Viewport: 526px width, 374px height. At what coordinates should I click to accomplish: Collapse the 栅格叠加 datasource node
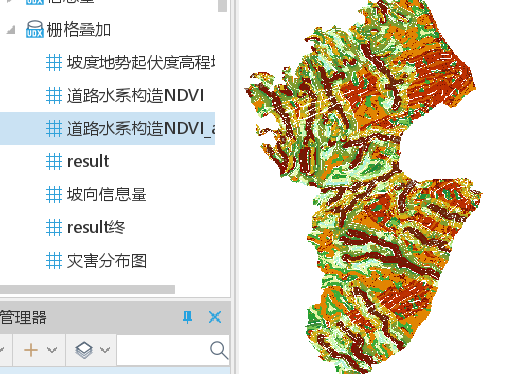pyautogui.click(x=11, y=30)
